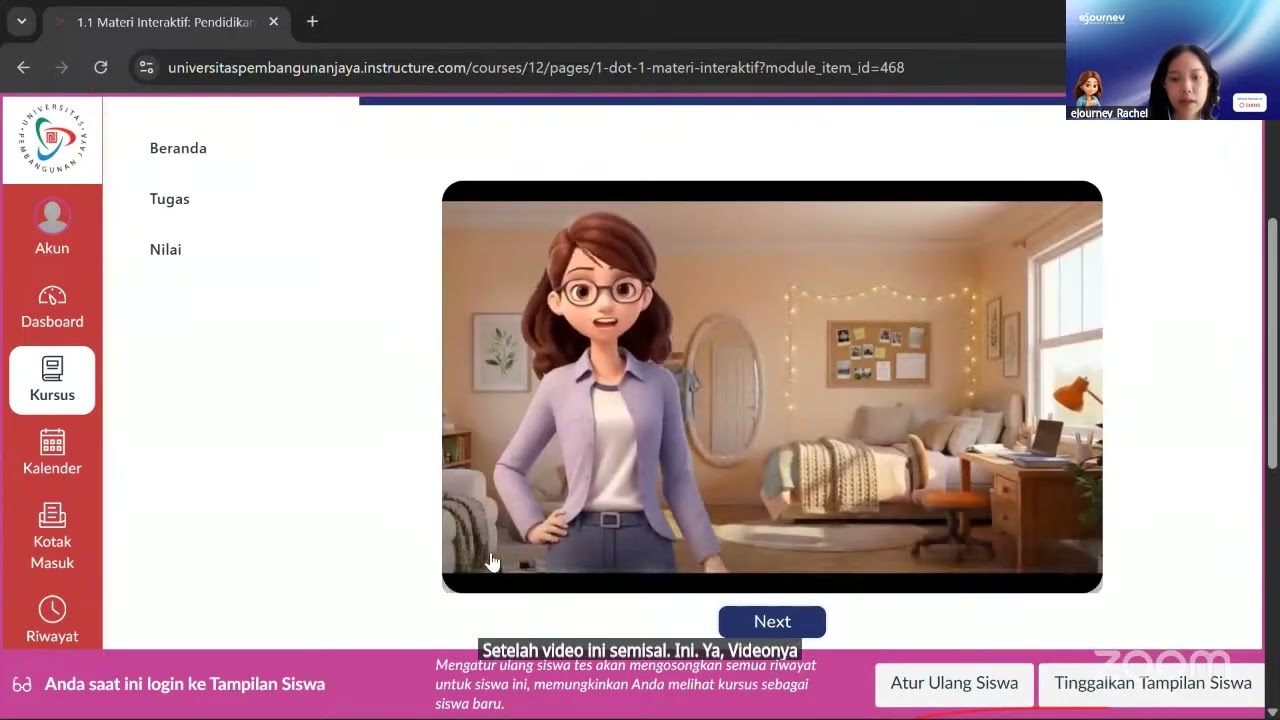Expand the tab search dropdown

pyautogui.click(x=21, y=21)
